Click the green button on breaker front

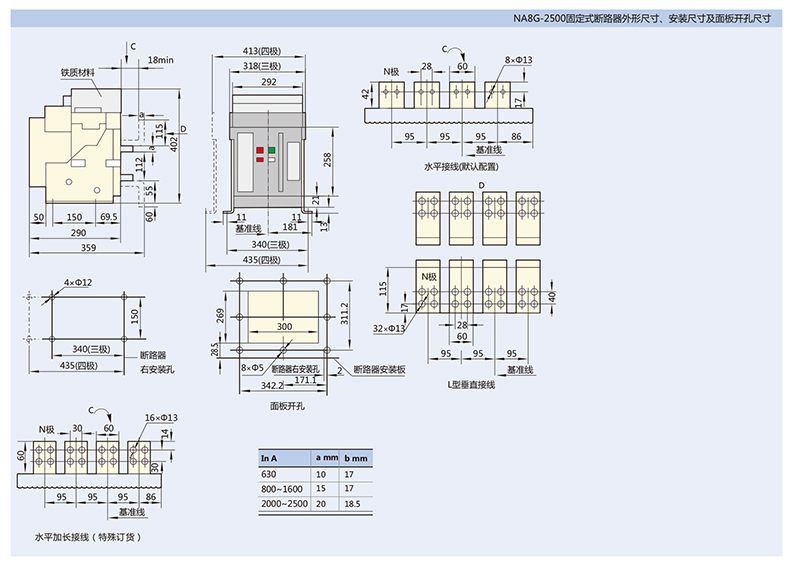click(272, 149)
